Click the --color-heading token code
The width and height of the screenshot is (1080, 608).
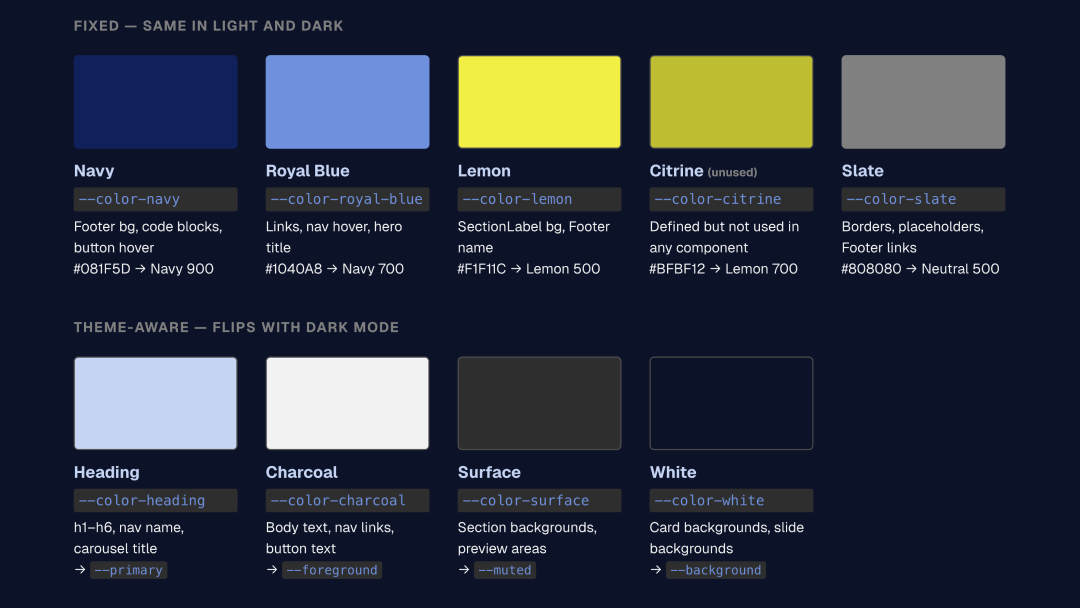pos(156,501)
